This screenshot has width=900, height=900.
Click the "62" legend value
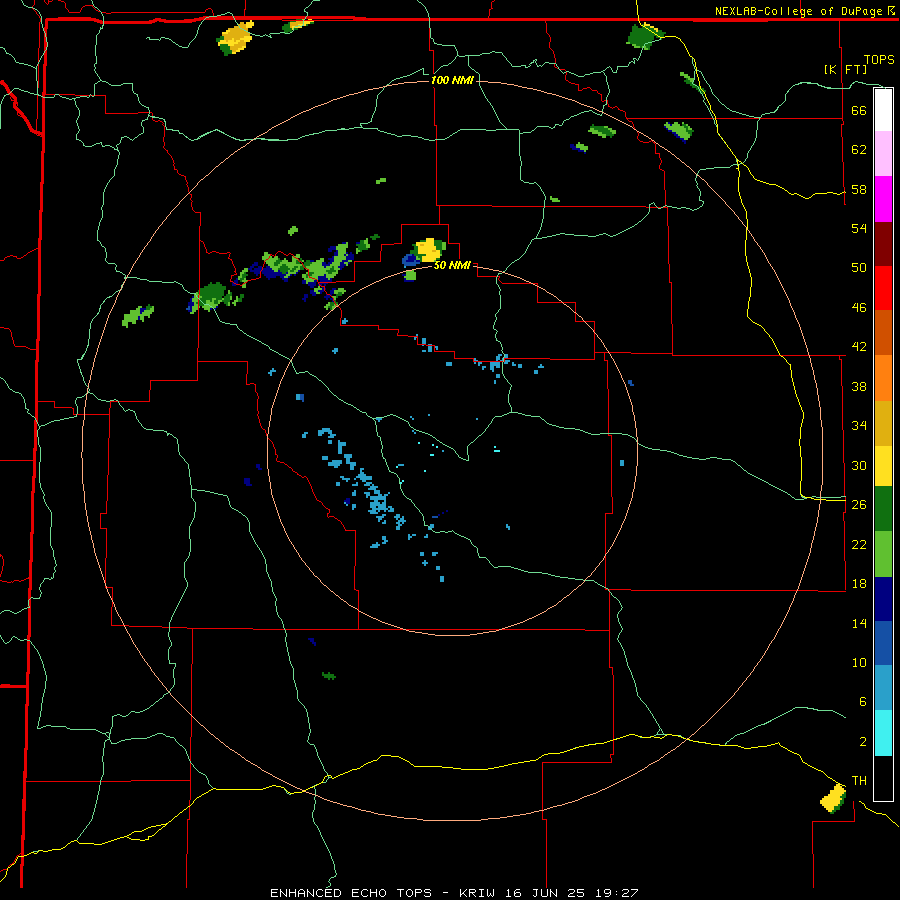tap(859, 150)
